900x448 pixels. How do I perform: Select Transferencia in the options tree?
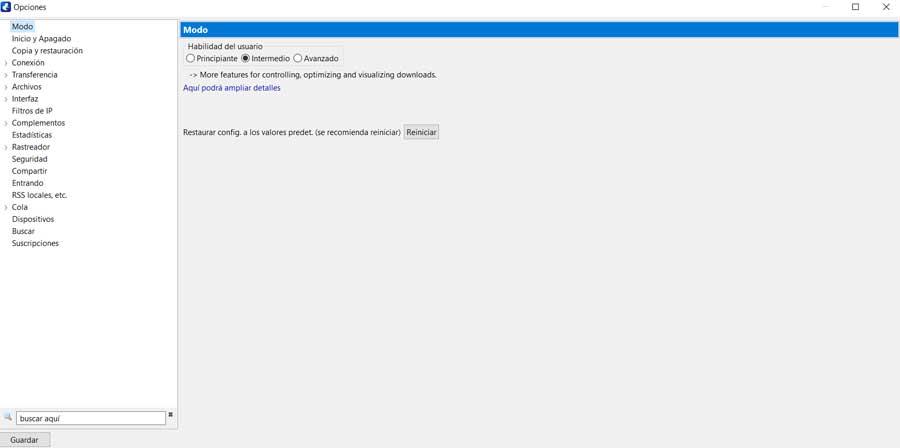(34, 75)
